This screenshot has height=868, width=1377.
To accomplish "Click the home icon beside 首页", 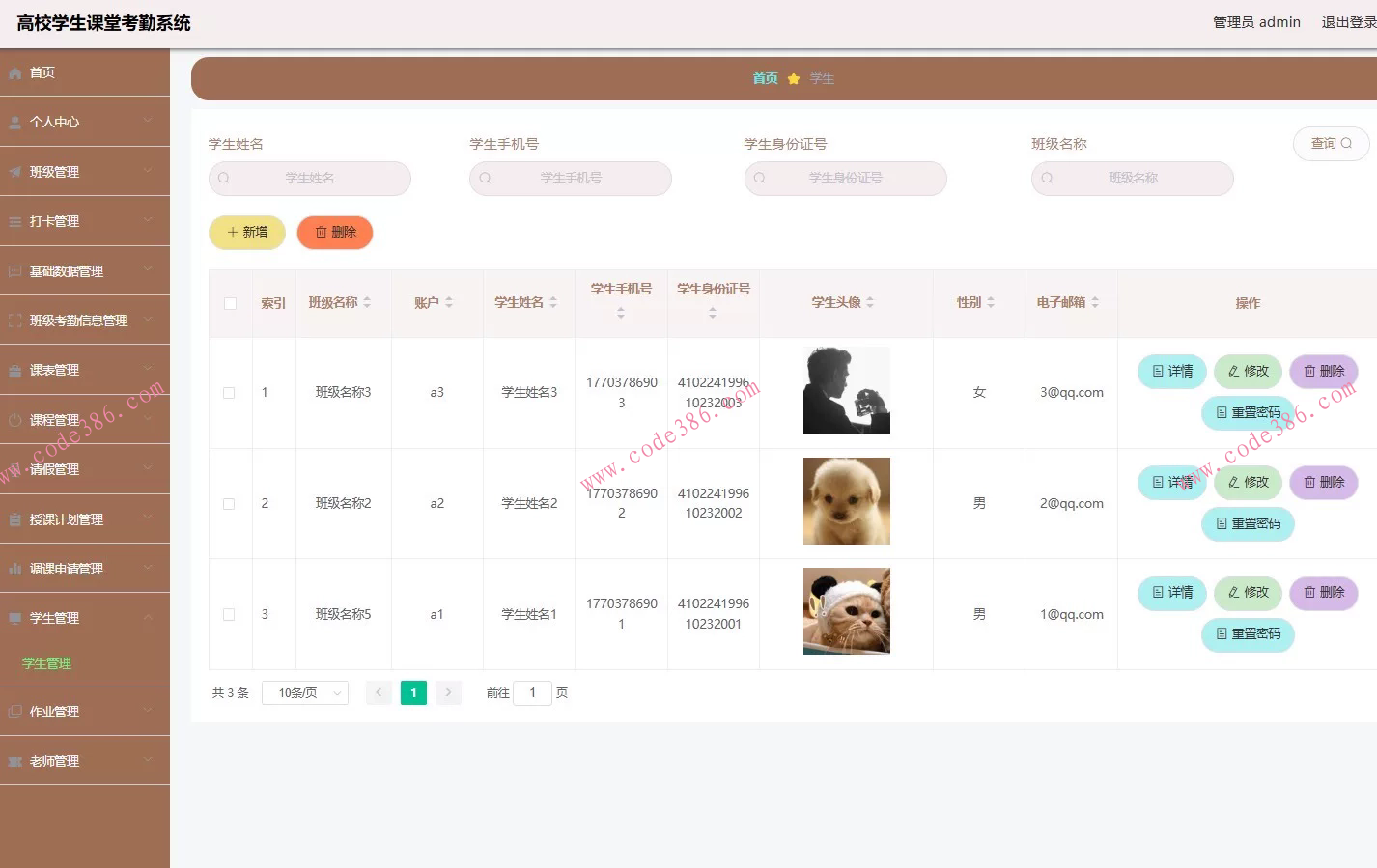I will pyautogui.click(x=14, y=71).
